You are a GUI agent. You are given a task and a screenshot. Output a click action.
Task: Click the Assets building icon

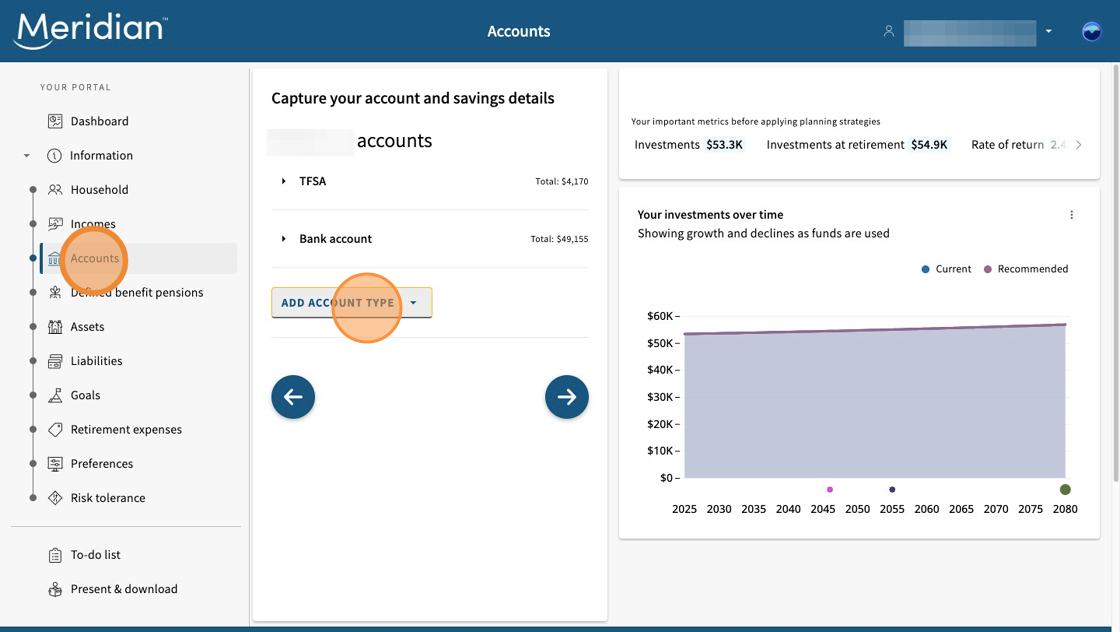pos(55,327)
